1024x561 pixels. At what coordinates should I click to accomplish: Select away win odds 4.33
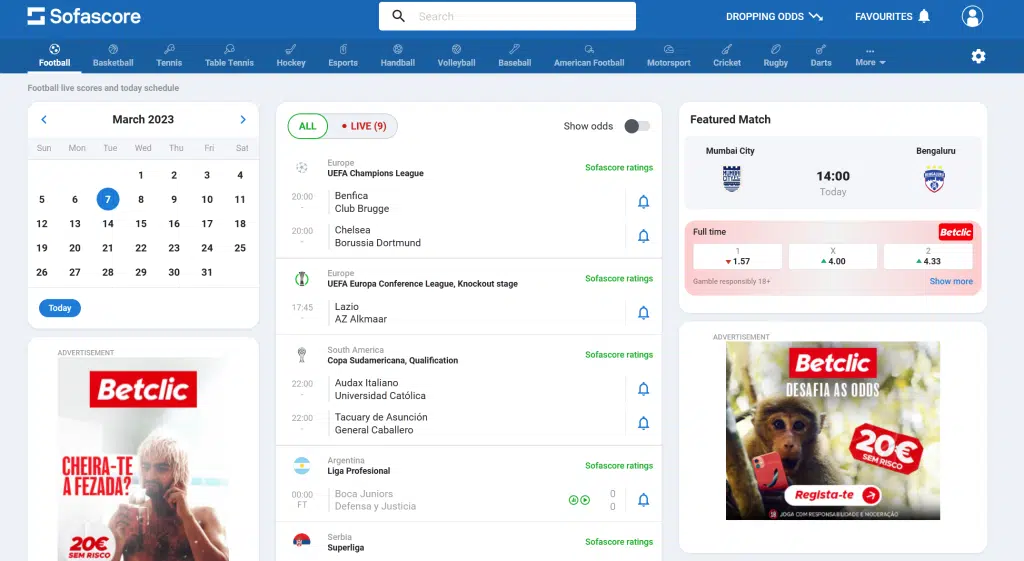coord(928,256)
